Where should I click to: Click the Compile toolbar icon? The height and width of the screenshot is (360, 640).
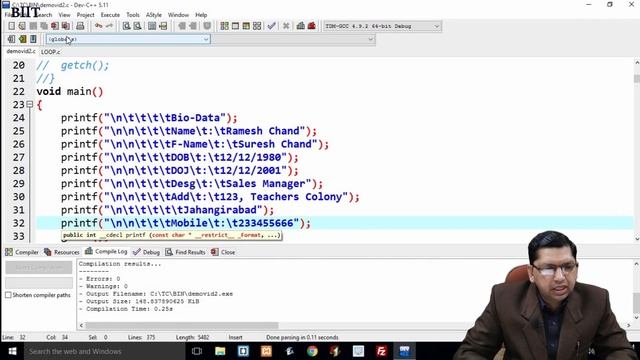coord(224,26)
